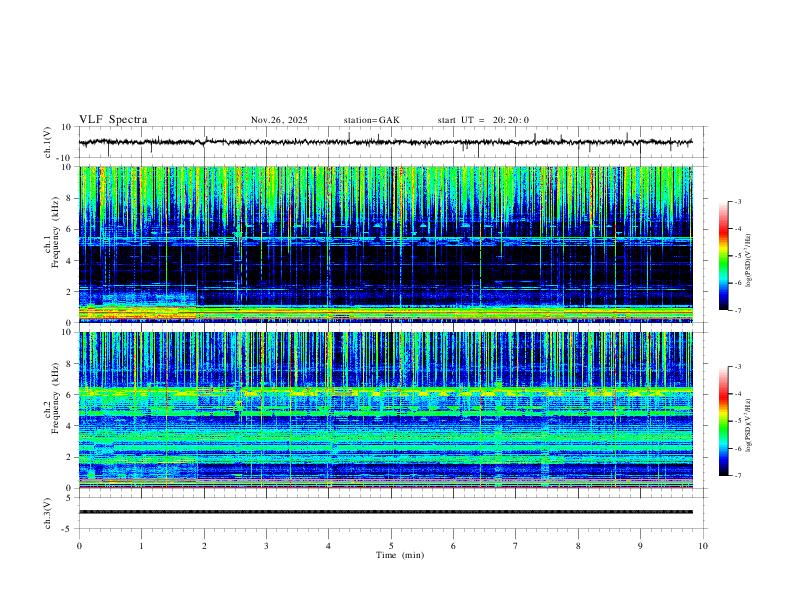
Task: Click the 'Time (min)' axis label
Action: coord(400,555)
